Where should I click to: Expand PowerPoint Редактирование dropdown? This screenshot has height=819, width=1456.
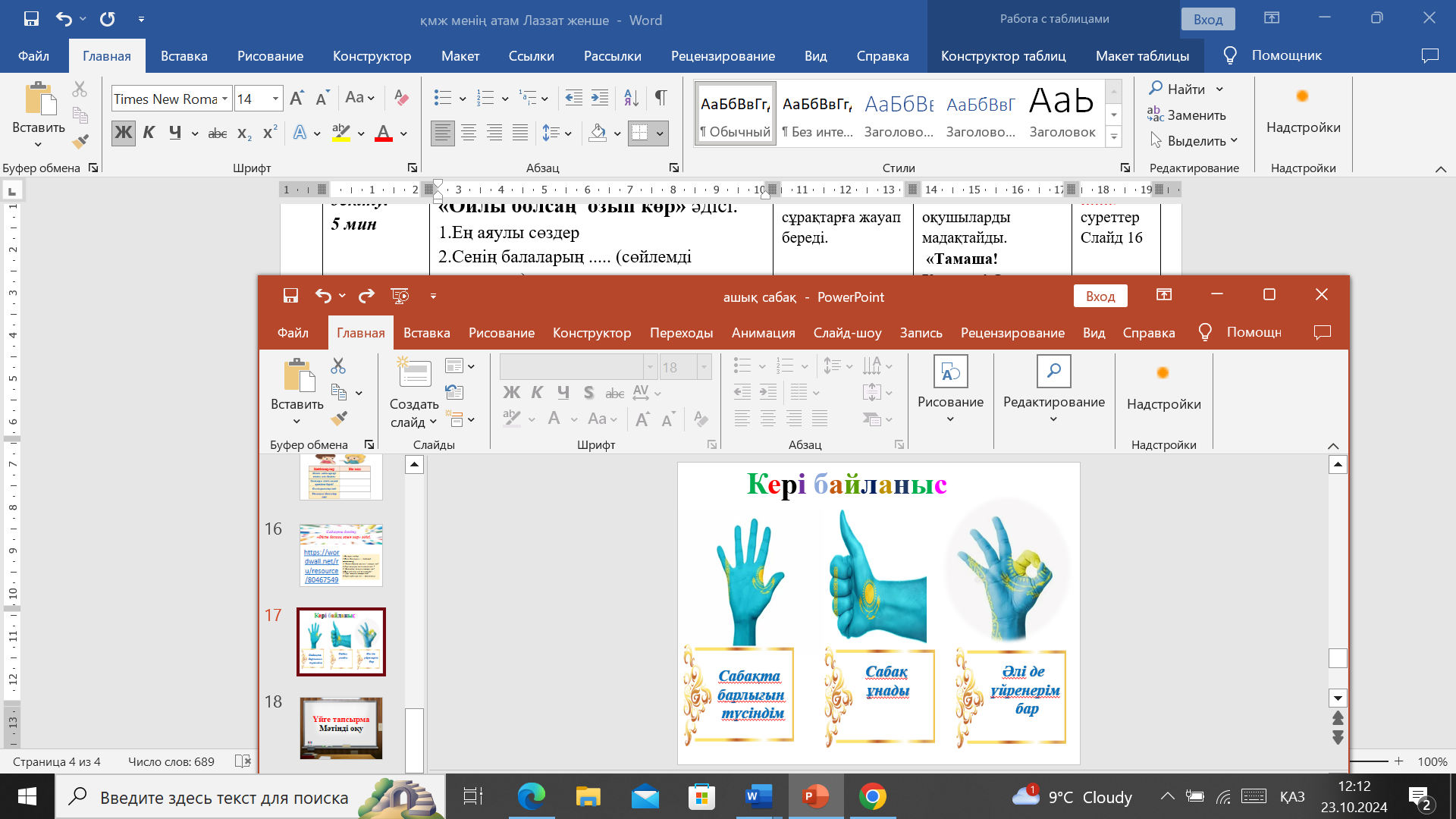[1053, 419]
